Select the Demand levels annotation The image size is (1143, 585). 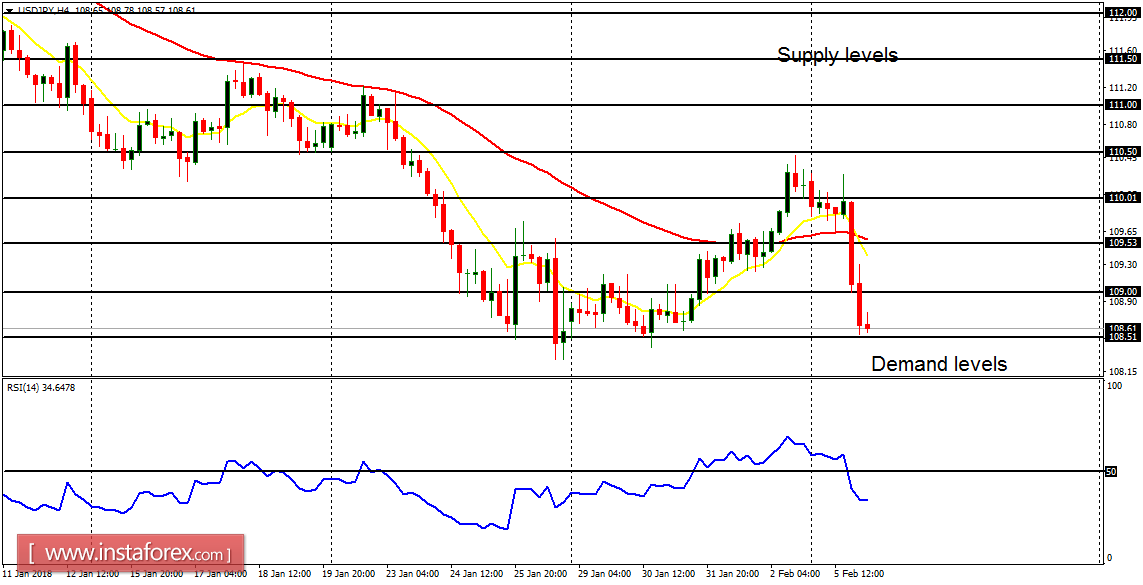pos(938,364)
